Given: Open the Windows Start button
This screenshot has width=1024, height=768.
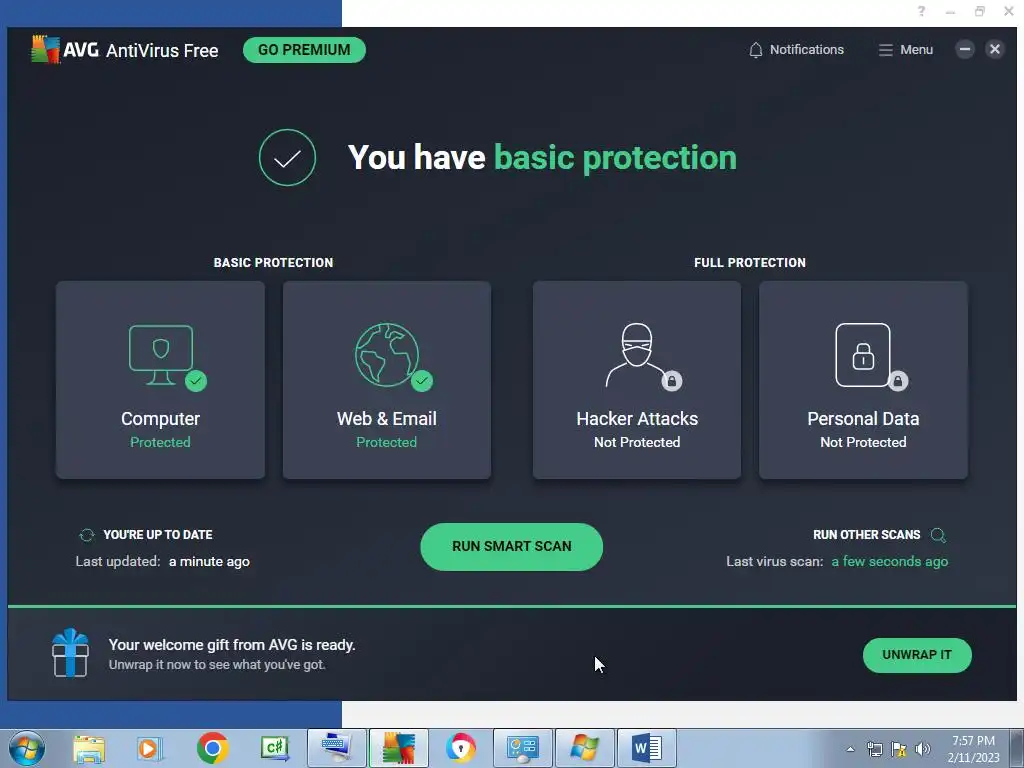Looking at the screenshot, I should point(27,748).
